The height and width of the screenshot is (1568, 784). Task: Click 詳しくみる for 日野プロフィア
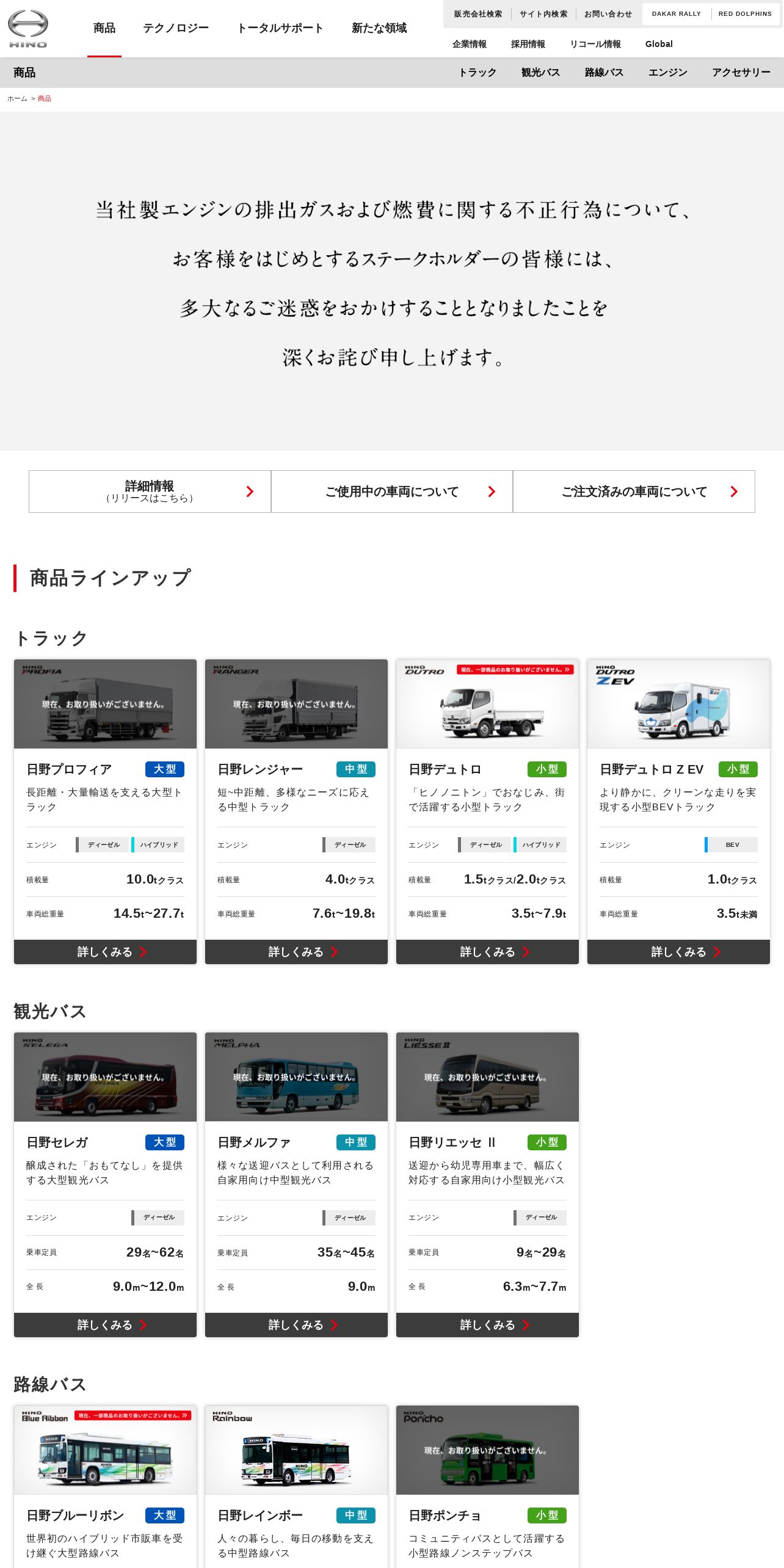(x=105, y=952)
